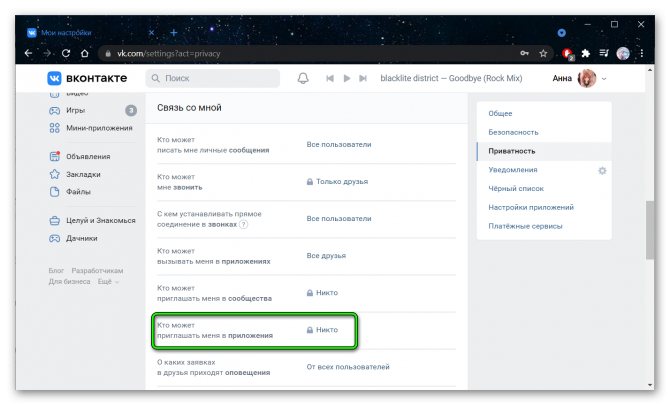670x405 pixels.
Task: Click help icon next to звонках
Action: coord(243,225)
